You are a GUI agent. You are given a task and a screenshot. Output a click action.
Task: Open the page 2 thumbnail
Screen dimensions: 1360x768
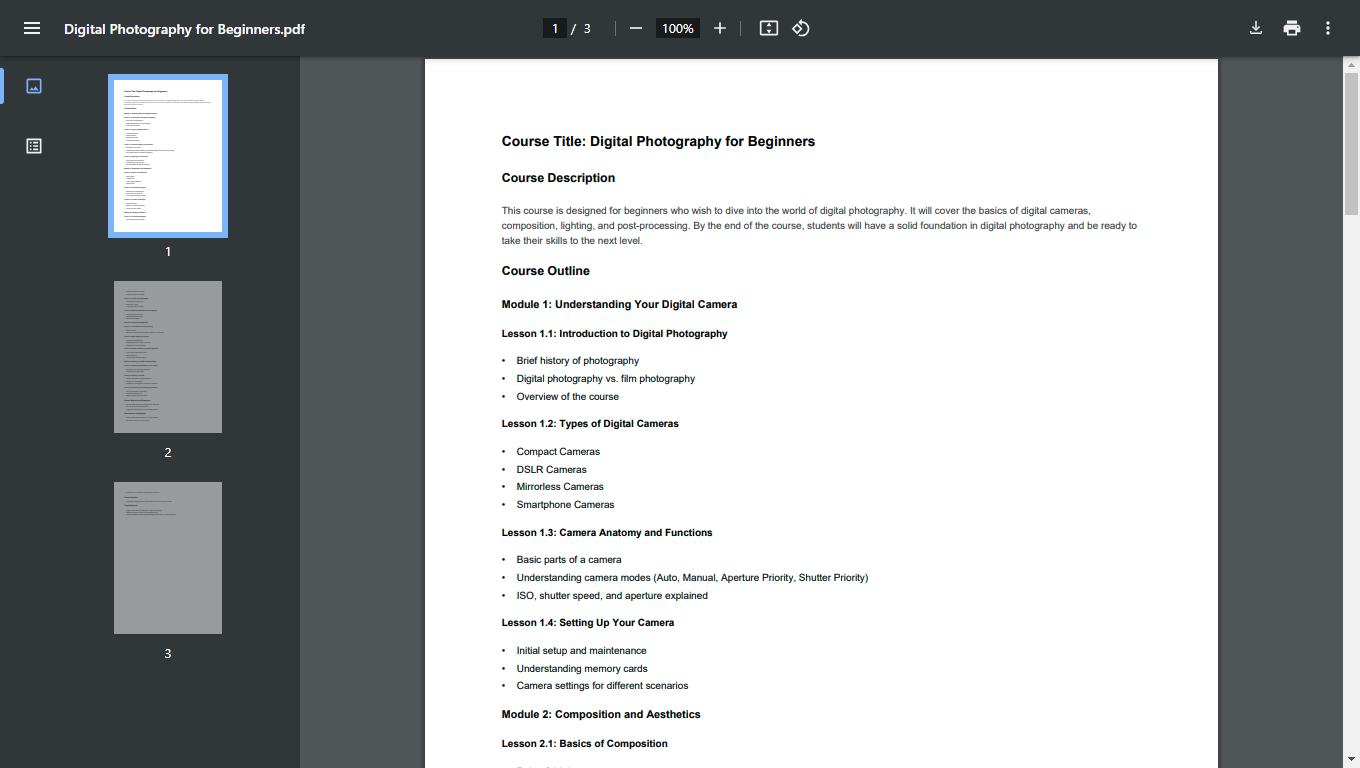tap(168, 357)
